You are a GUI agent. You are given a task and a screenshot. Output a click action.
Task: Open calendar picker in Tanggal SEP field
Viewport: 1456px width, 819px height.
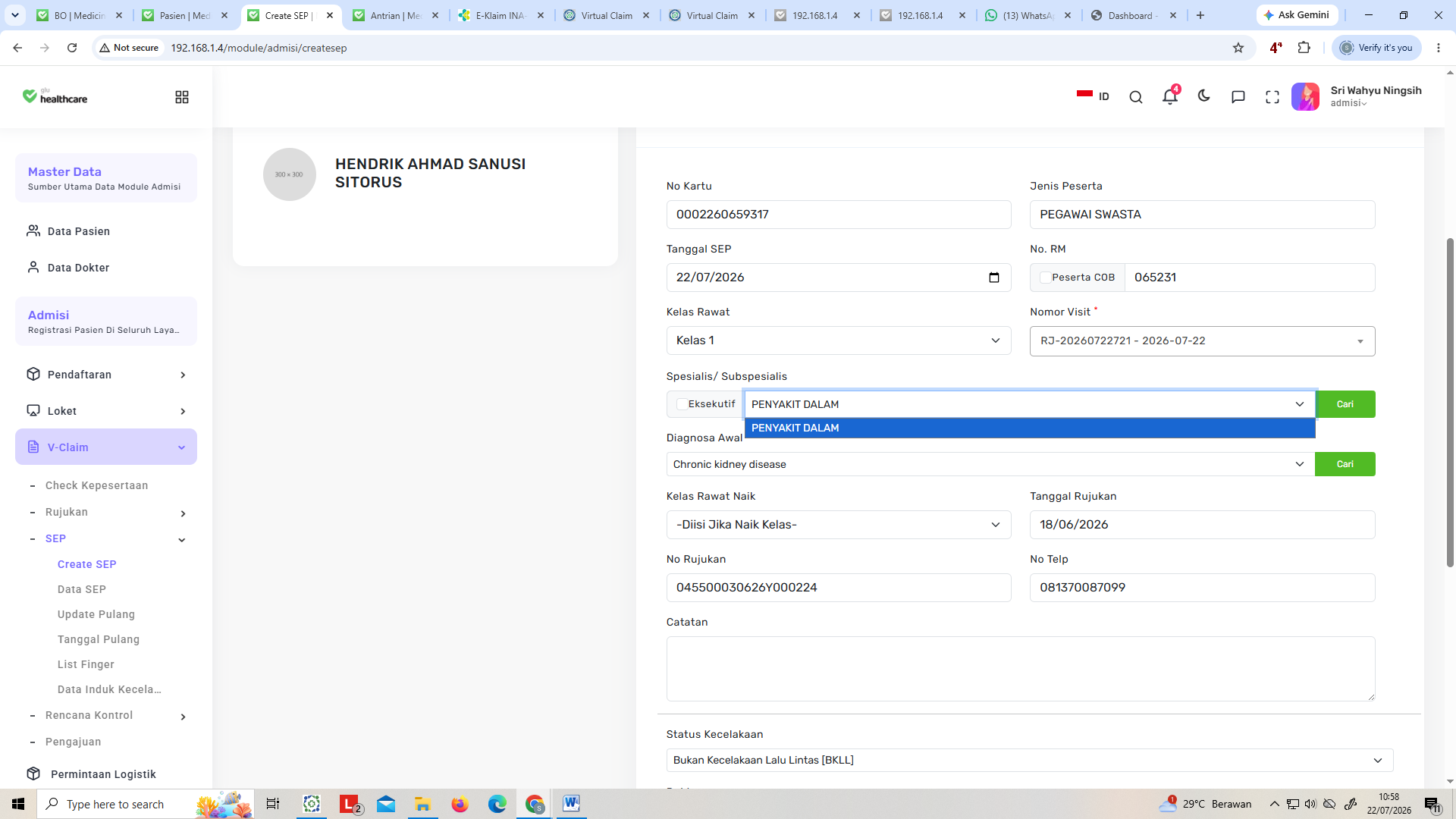(994, 278)
